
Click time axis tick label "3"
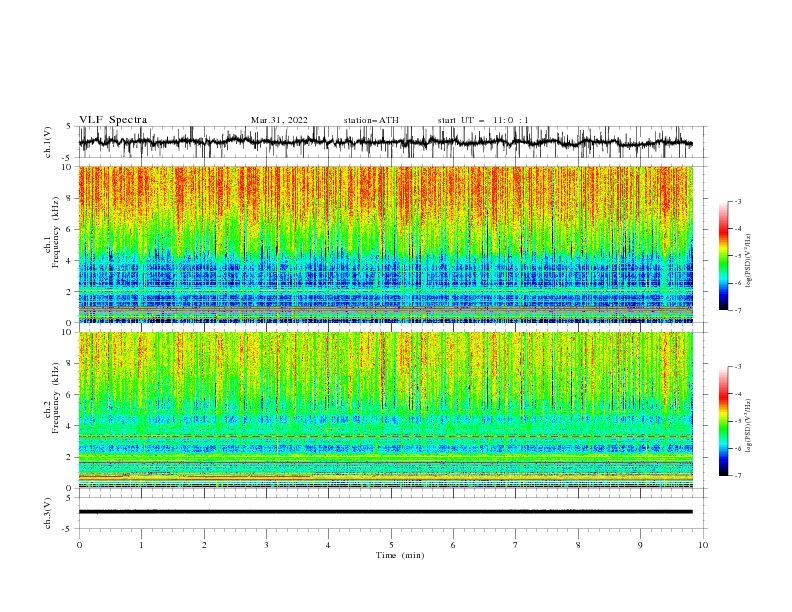point(266,545)
